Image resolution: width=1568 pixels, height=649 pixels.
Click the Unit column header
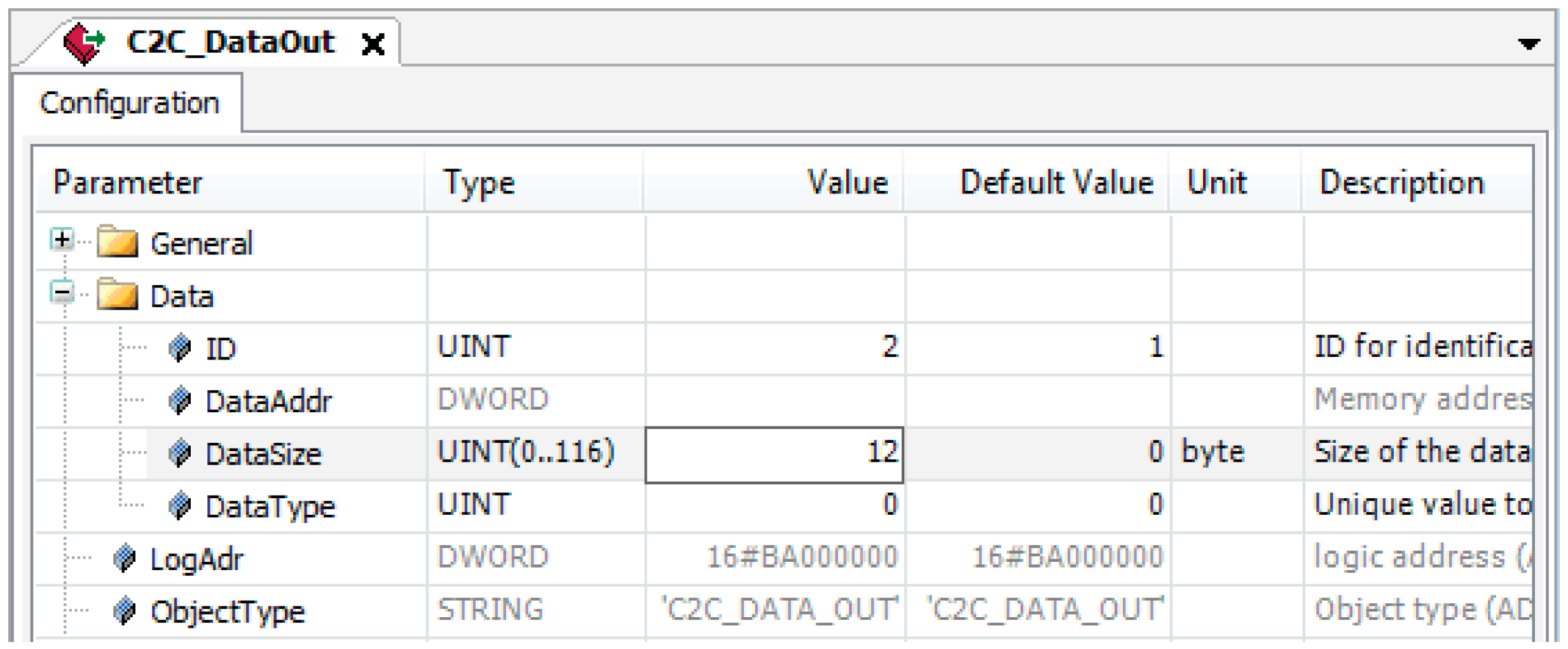1235,182
